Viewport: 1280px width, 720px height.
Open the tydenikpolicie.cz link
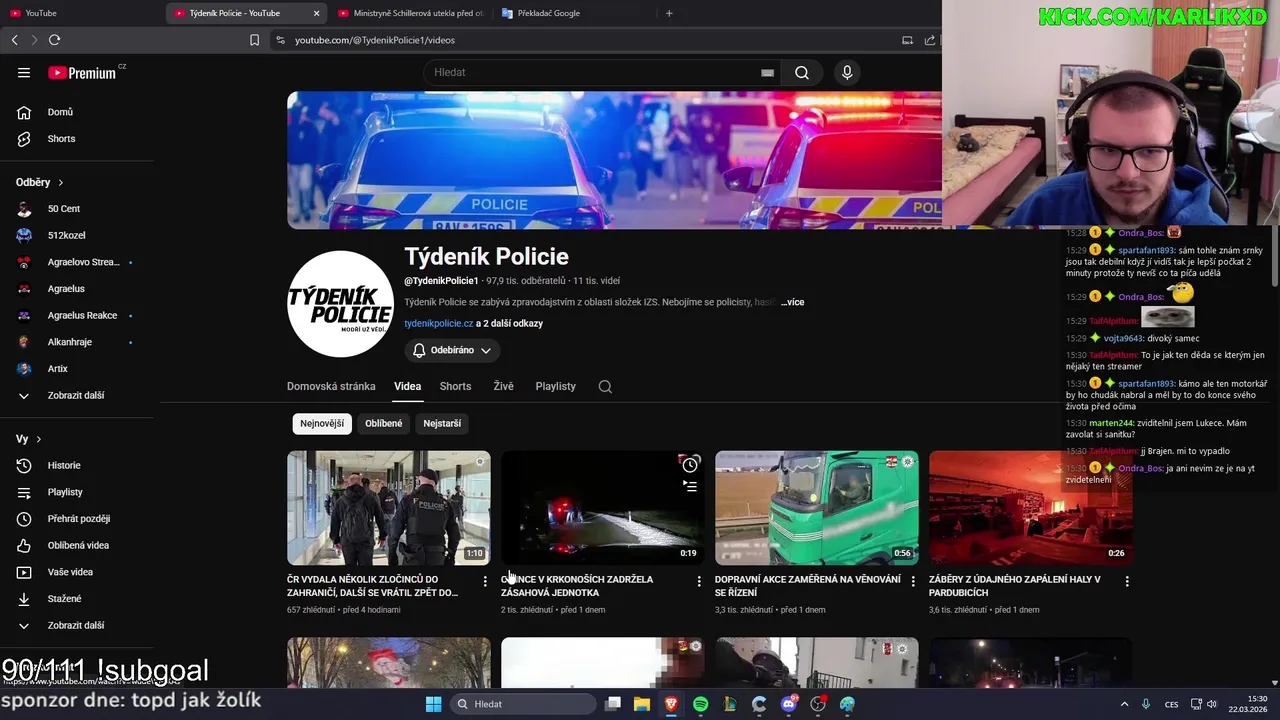[438, 324]
